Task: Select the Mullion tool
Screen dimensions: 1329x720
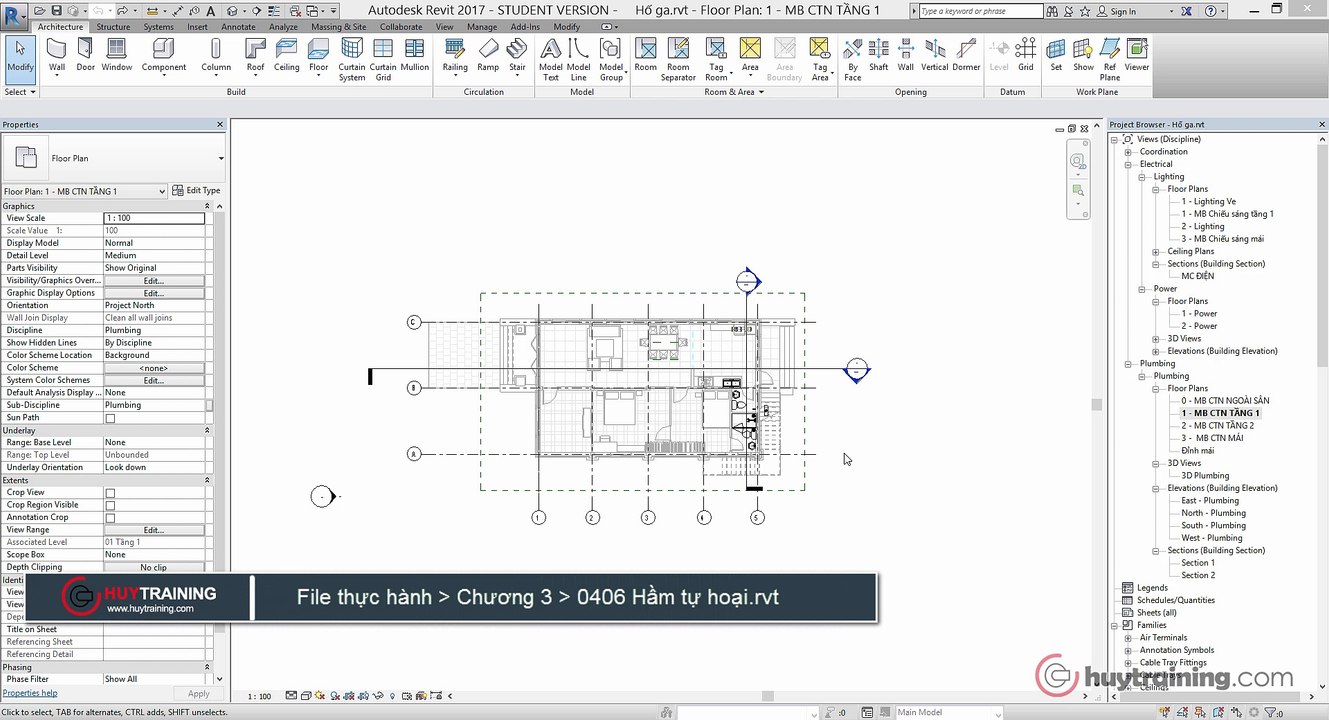Action: 415,55
